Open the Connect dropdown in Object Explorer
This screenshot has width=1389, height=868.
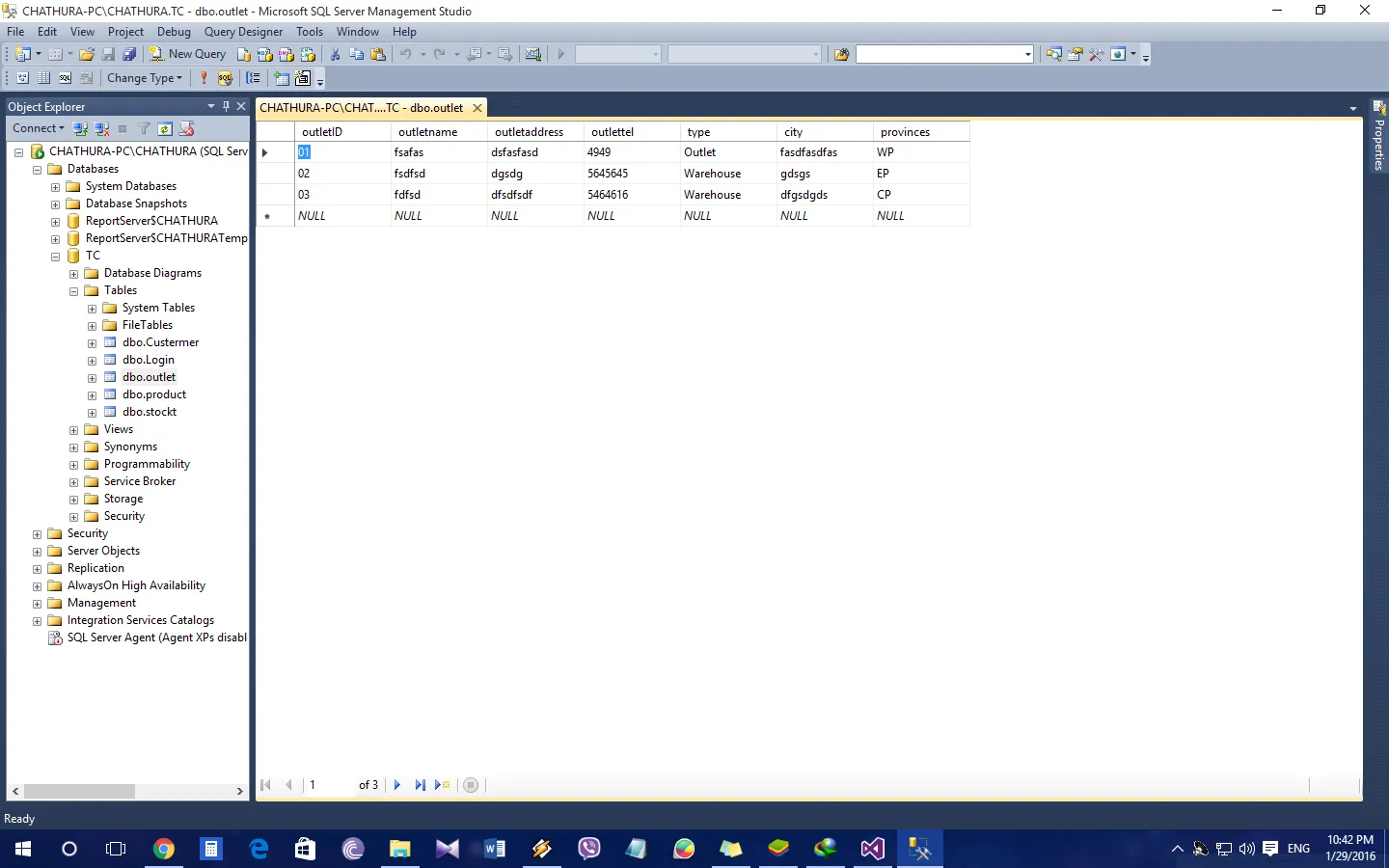tap(39, 128)
